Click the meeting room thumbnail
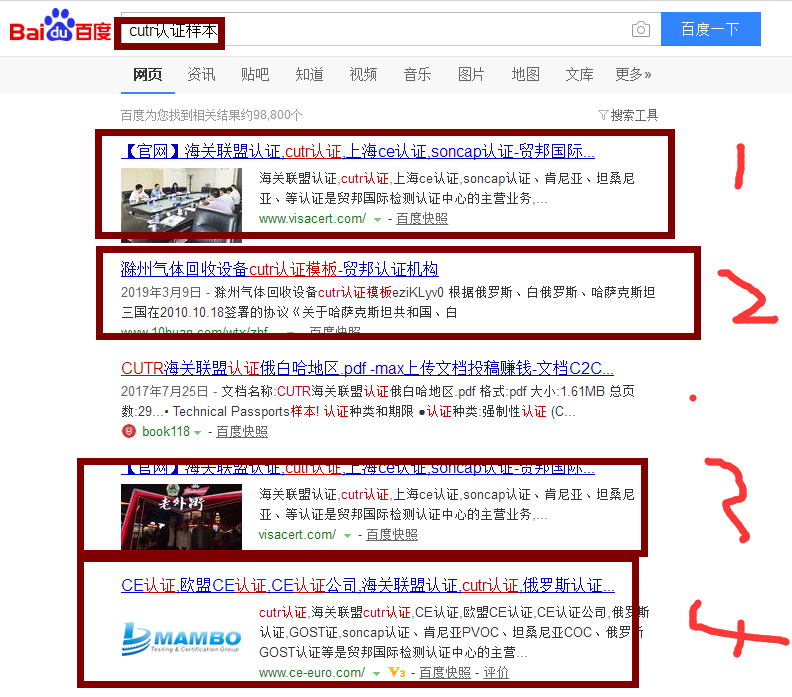Image resolution: width=792 pixels, height=697 pixels. [181, 205]
